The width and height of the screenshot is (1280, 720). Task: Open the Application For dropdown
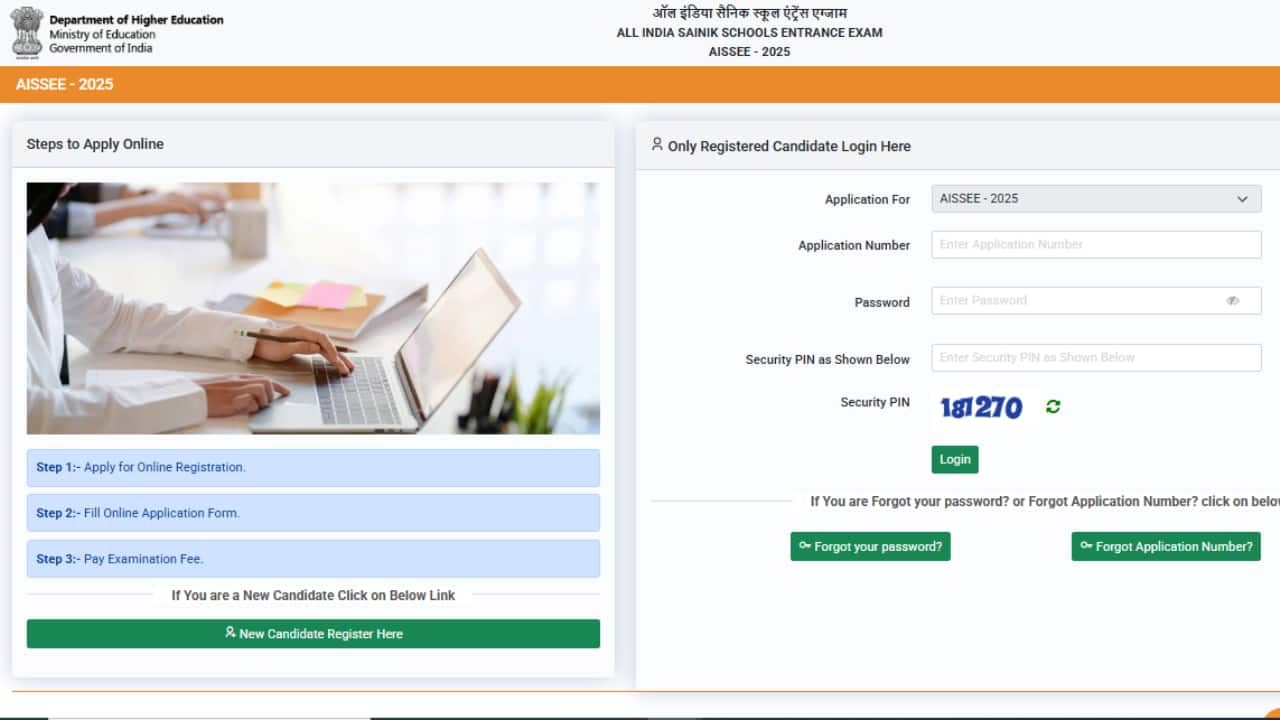click(1096, 199)
